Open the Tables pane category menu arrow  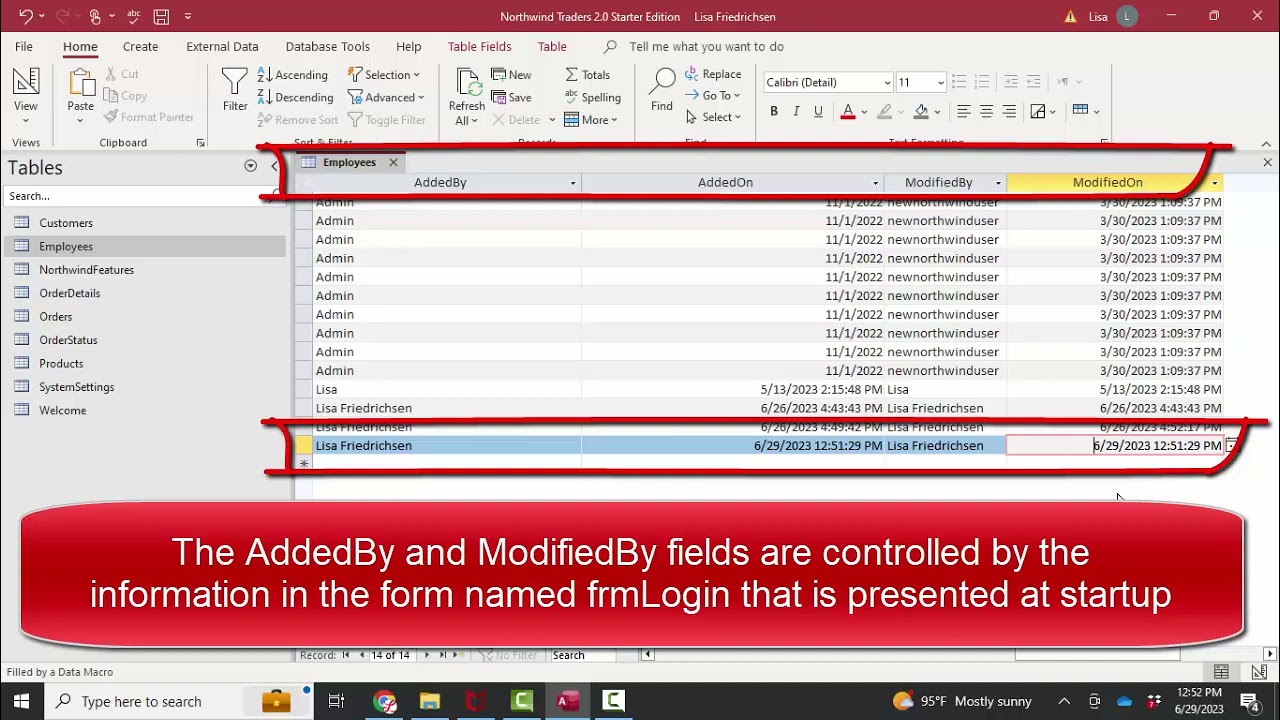pyautogui.click(x=250, y=166)
